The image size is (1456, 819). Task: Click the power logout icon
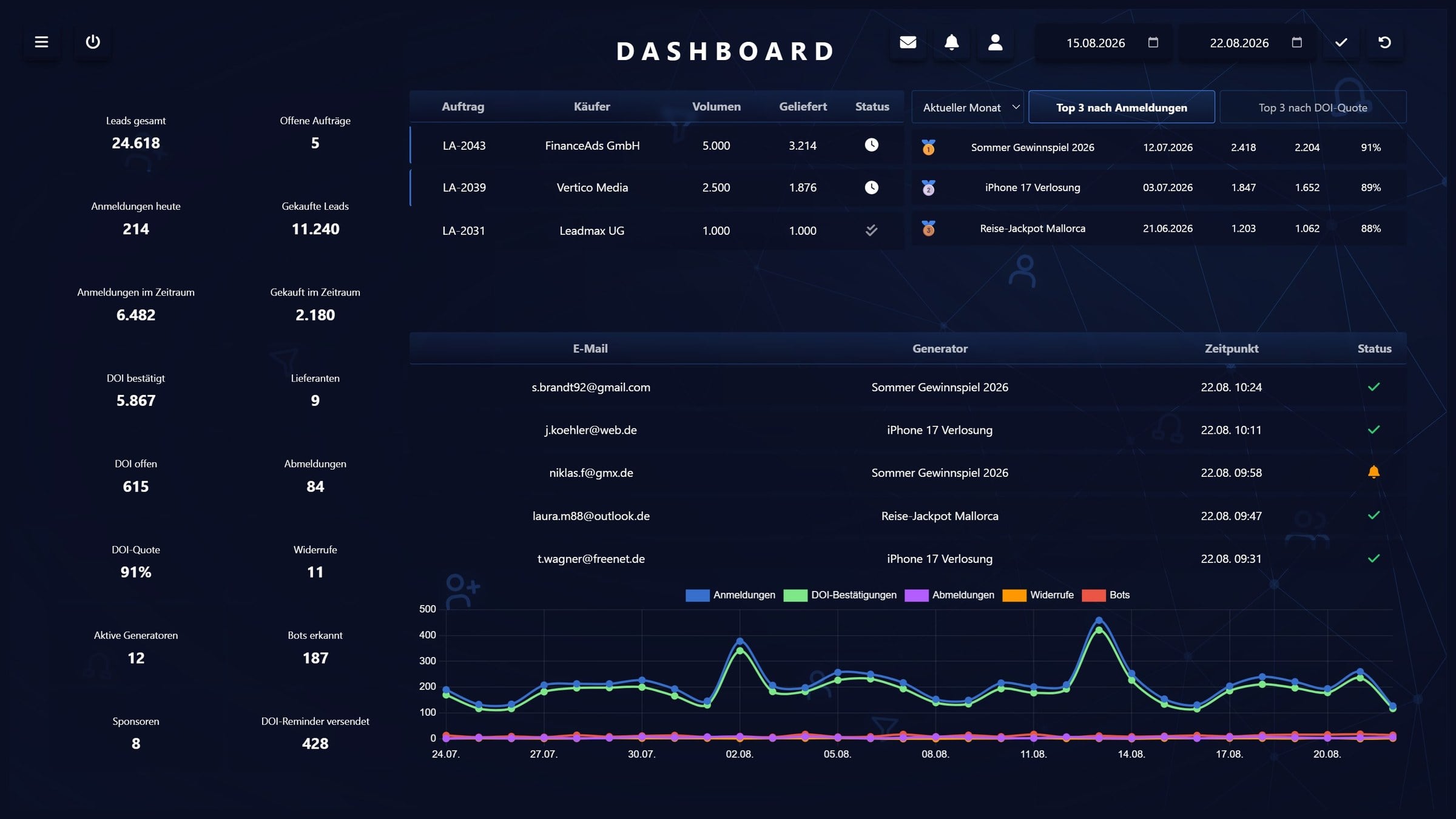pyautogui.click(x=93, y=42)
